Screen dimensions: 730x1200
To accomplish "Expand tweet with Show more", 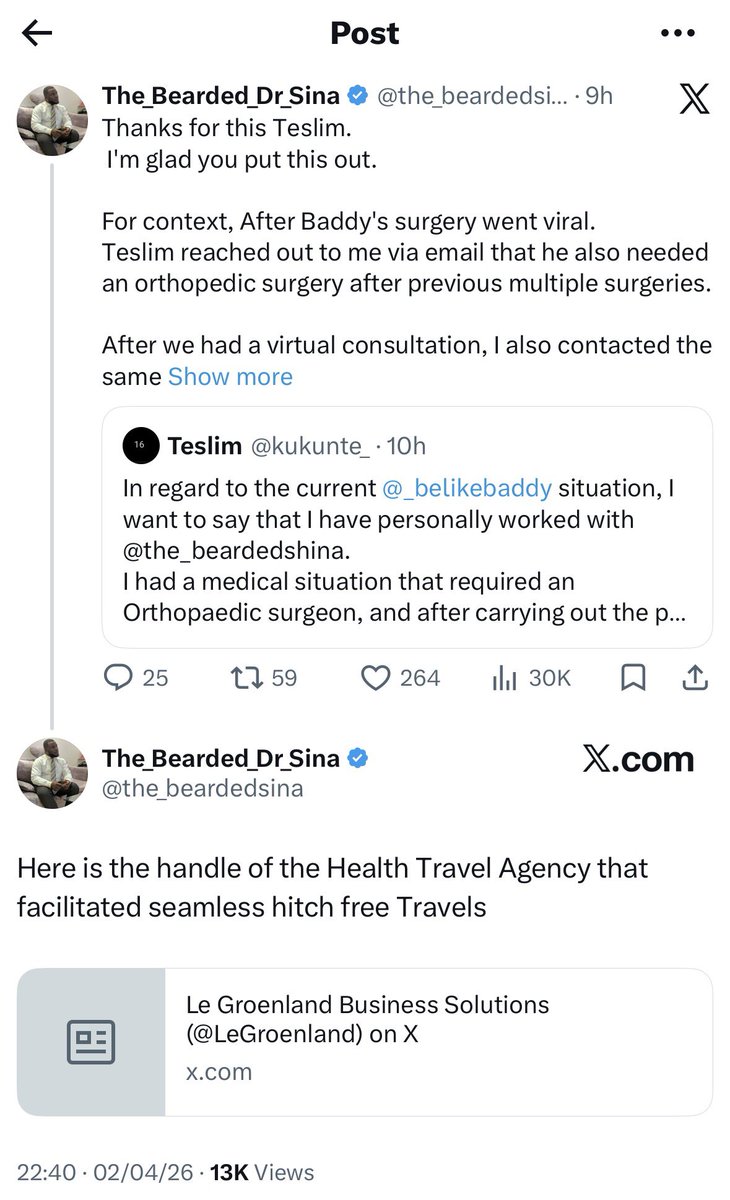I will coord(230,377).
